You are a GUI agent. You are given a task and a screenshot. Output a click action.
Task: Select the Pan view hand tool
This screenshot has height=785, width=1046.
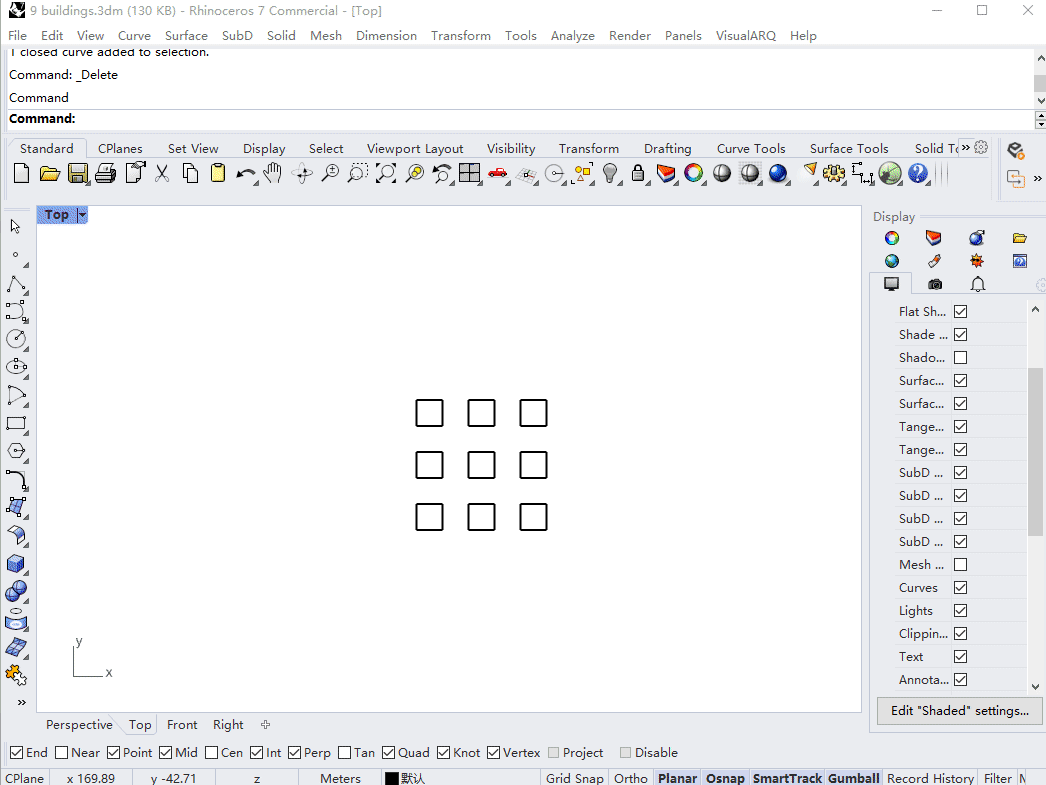(x=273, y=174)
